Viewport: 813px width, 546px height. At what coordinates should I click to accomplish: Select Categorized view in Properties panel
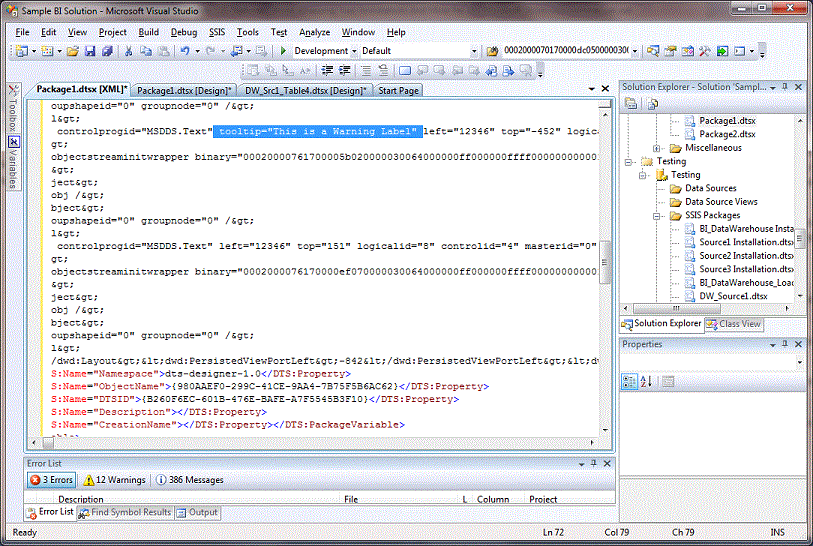point(630,381)
